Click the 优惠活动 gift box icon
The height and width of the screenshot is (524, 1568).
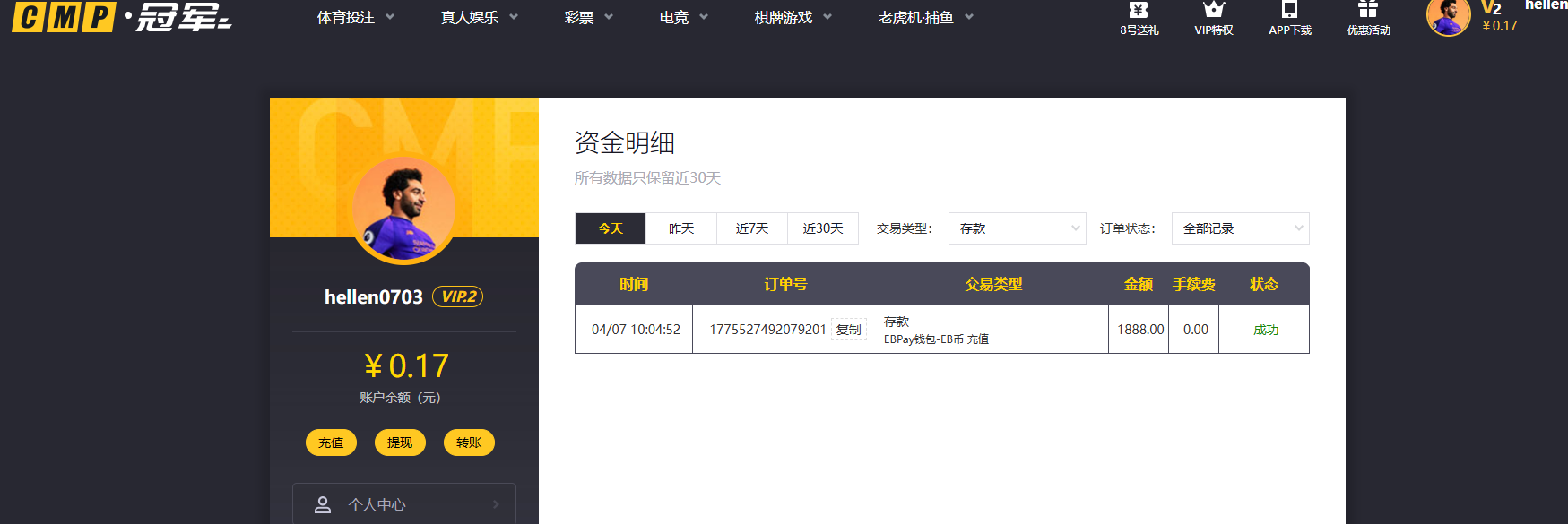click(x=1368, y=11)
